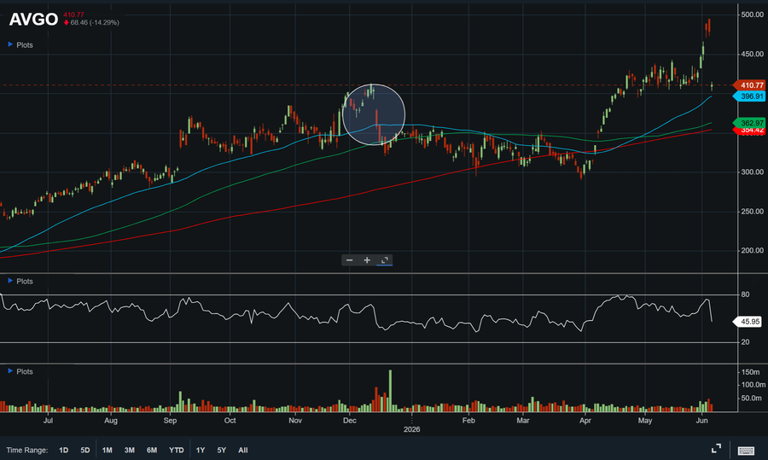Select the 5D time range
This screenshot has width=768, height=460.
coord(85,450)
